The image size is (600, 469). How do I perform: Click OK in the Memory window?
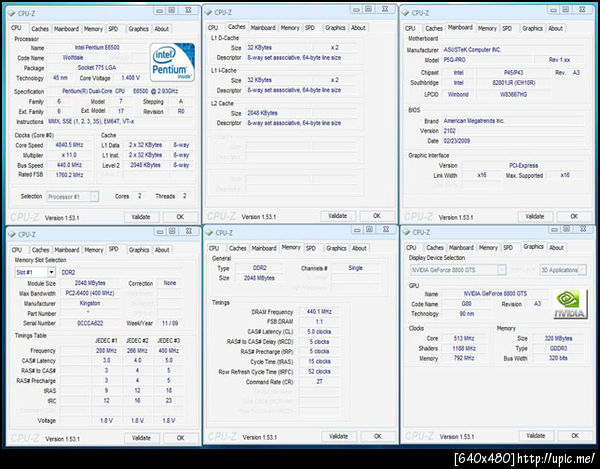(378, 436)
